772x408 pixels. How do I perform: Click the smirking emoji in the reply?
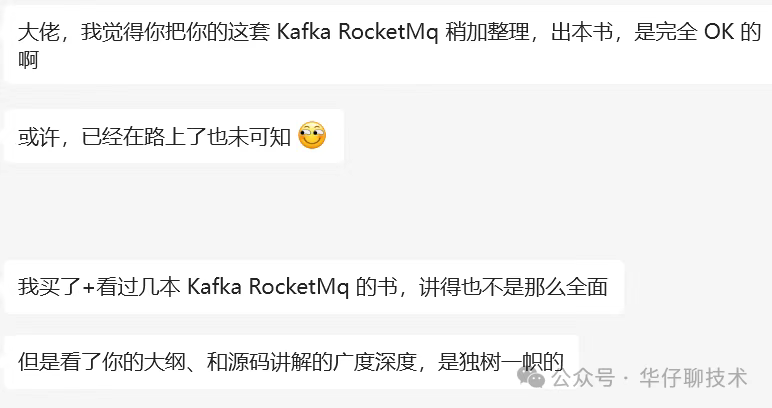pyautogui.click(x=312, y=135)
